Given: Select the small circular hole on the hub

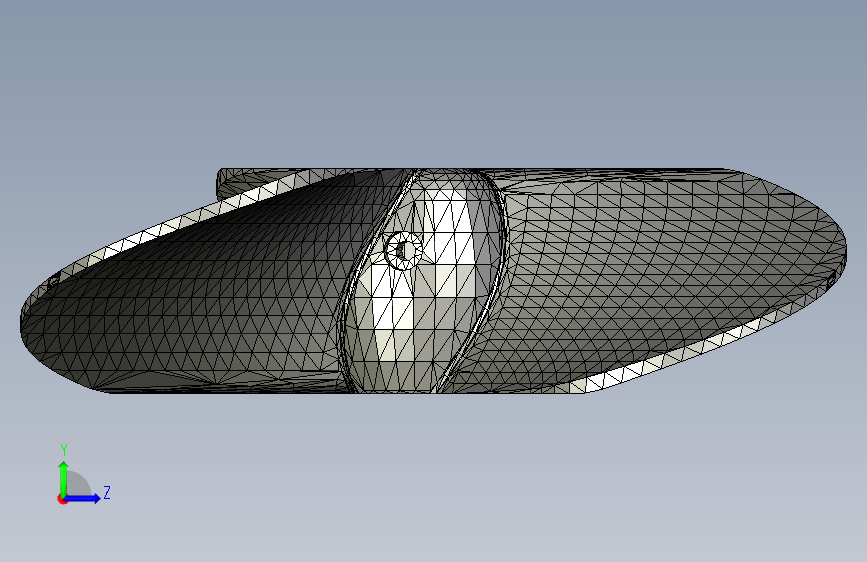Looking at the screenshot, I should (x=404, y=251).
